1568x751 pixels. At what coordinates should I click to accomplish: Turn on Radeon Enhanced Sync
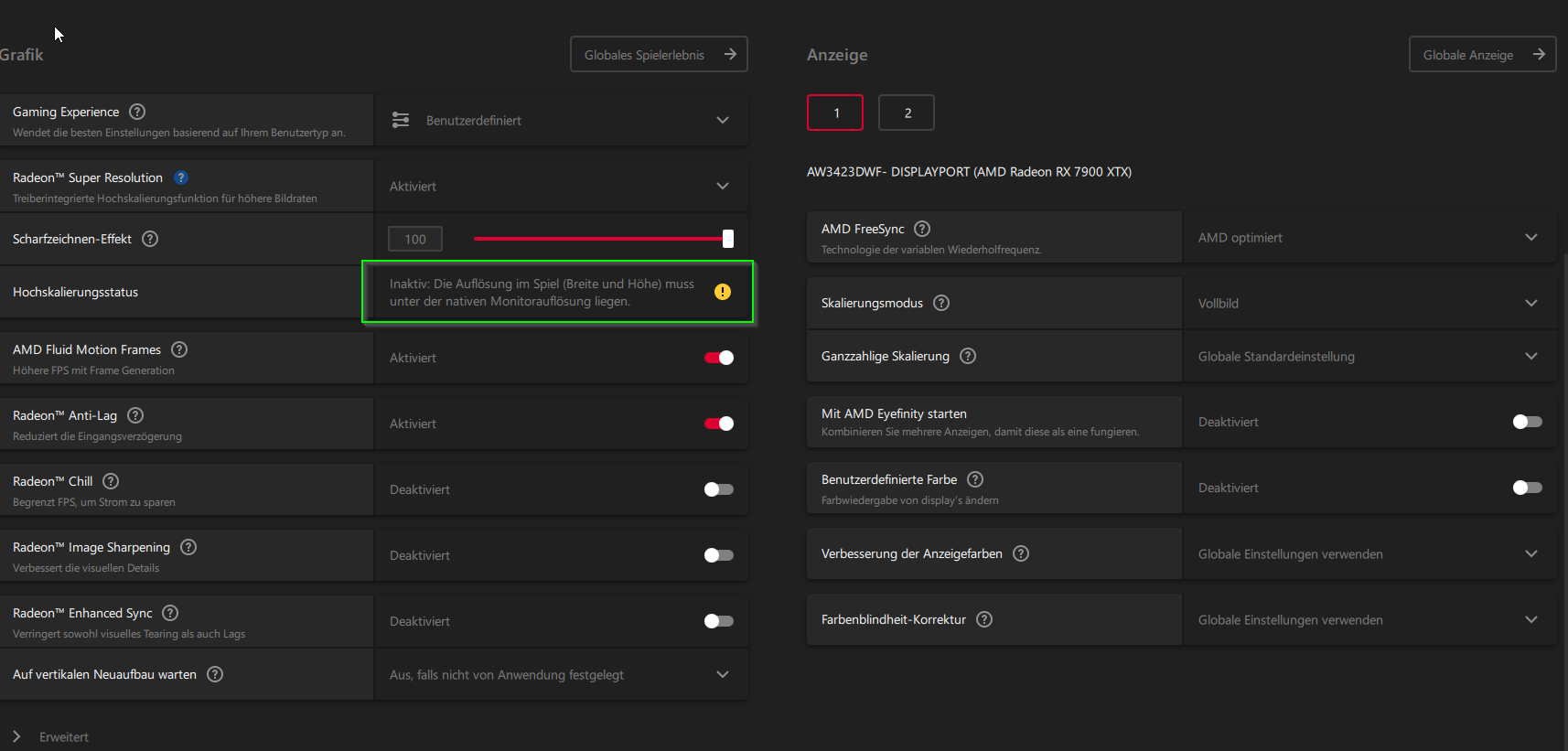pyautogui.click(x=719, y=621)
